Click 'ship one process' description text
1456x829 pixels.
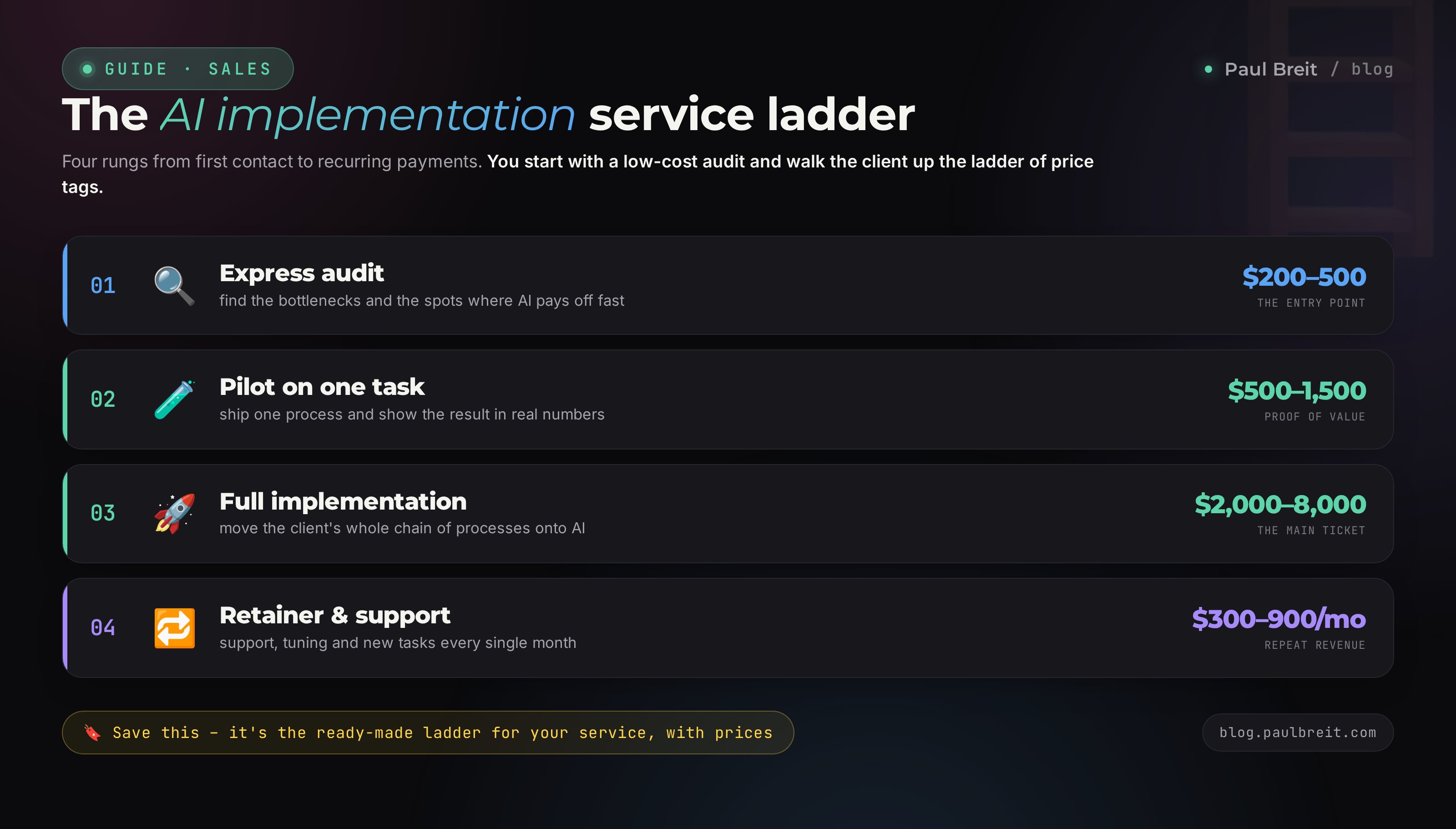pyautogui.click(x=412, y=414)
